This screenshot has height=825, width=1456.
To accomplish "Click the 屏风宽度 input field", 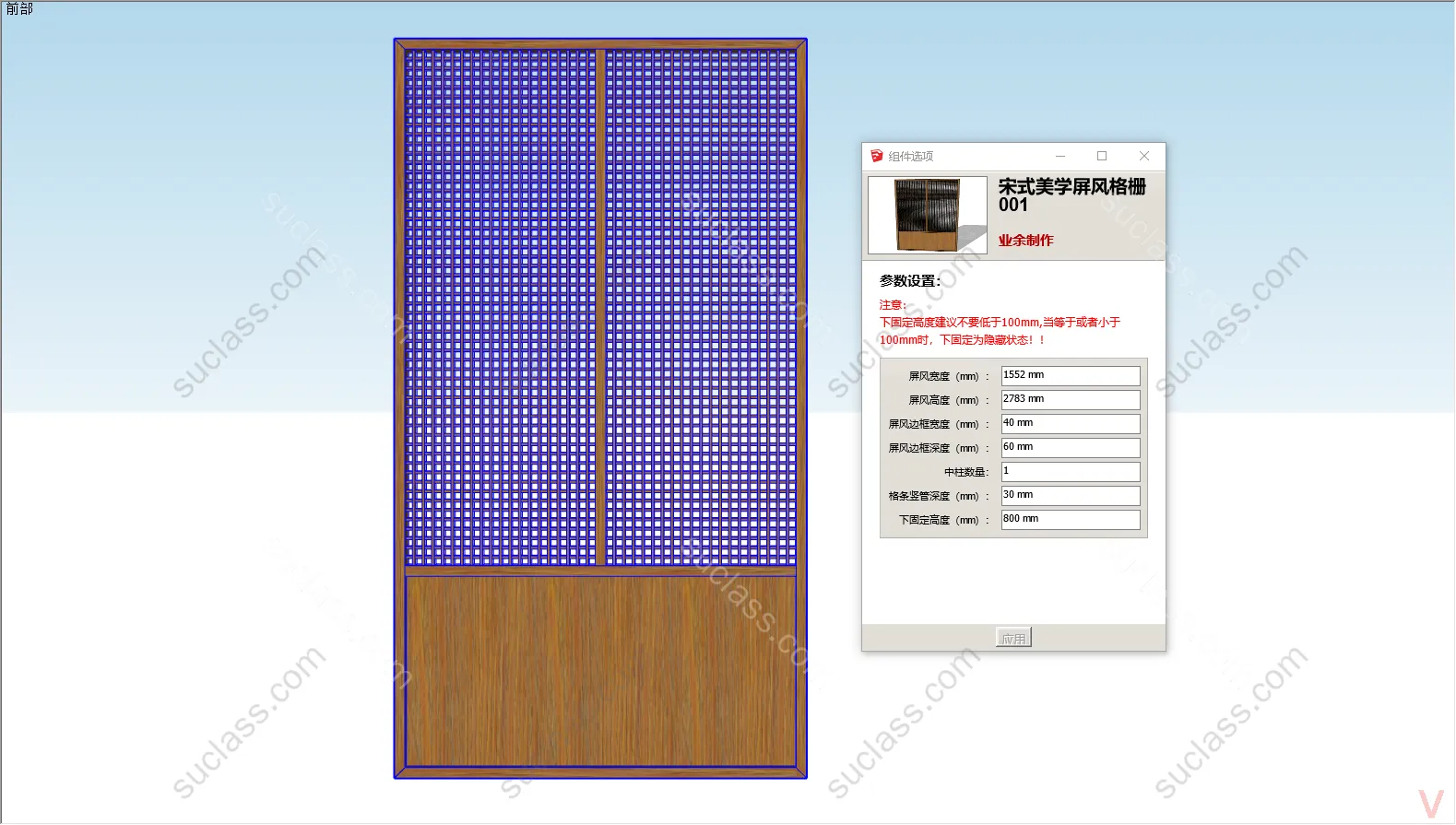I will click(1070, 376).
